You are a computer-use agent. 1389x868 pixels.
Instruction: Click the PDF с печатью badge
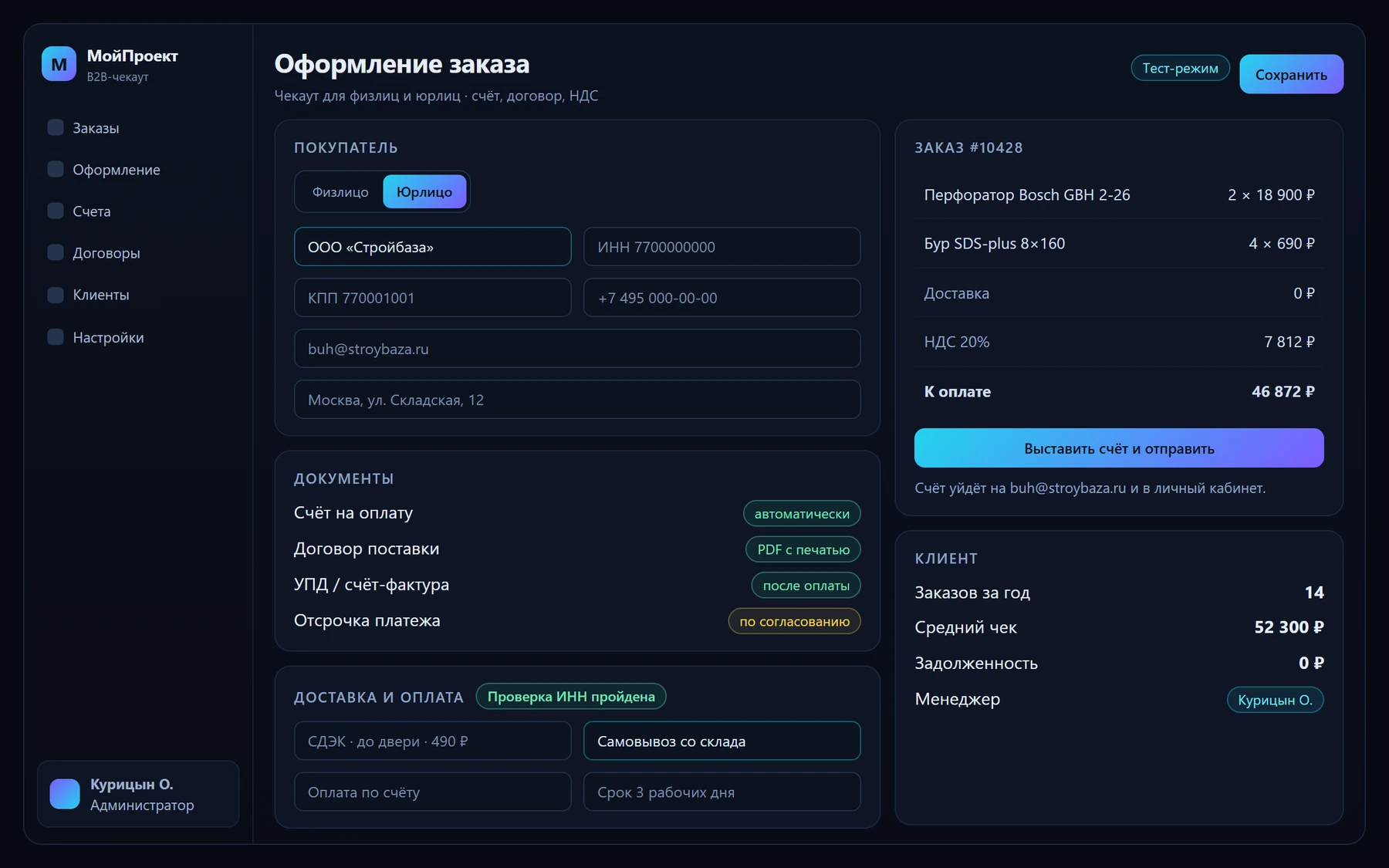(x=803, y=549)
